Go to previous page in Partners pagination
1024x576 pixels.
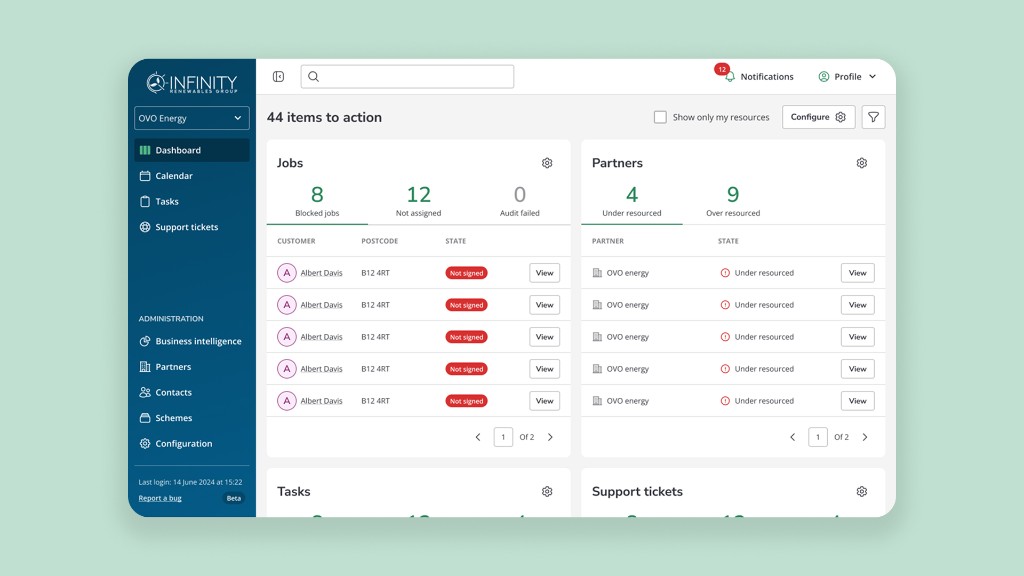pyautogui.click(x=792, y=437)
